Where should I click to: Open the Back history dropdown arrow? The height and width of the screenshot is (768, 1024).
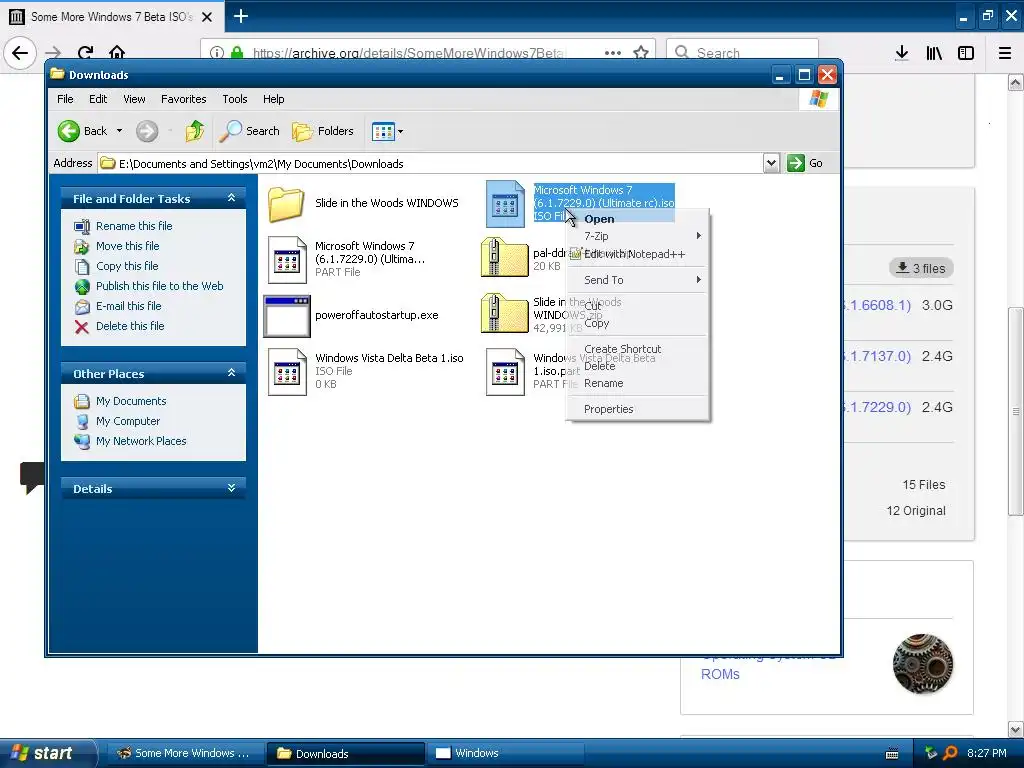(120, 131)
